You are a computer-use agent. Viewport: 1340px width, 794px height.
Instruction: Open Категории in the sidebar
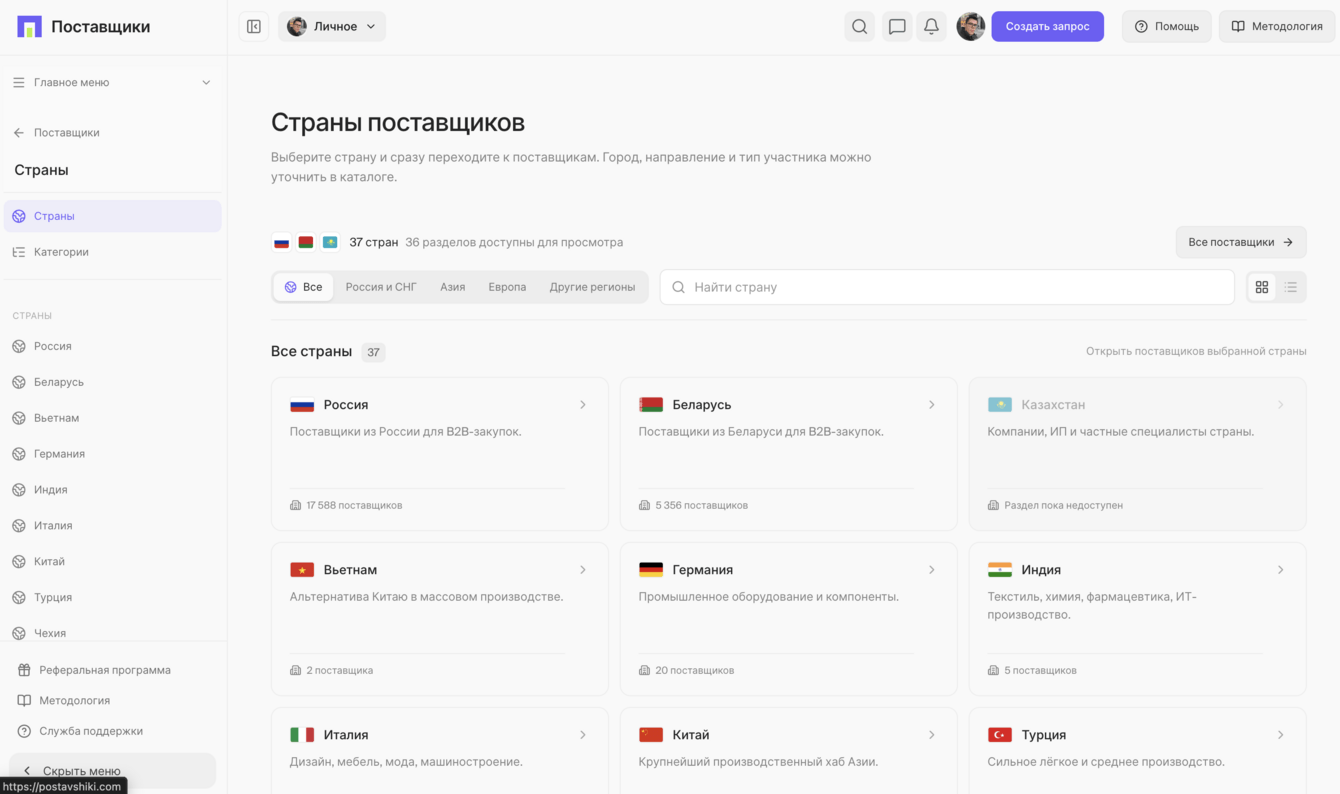(113, 252)
